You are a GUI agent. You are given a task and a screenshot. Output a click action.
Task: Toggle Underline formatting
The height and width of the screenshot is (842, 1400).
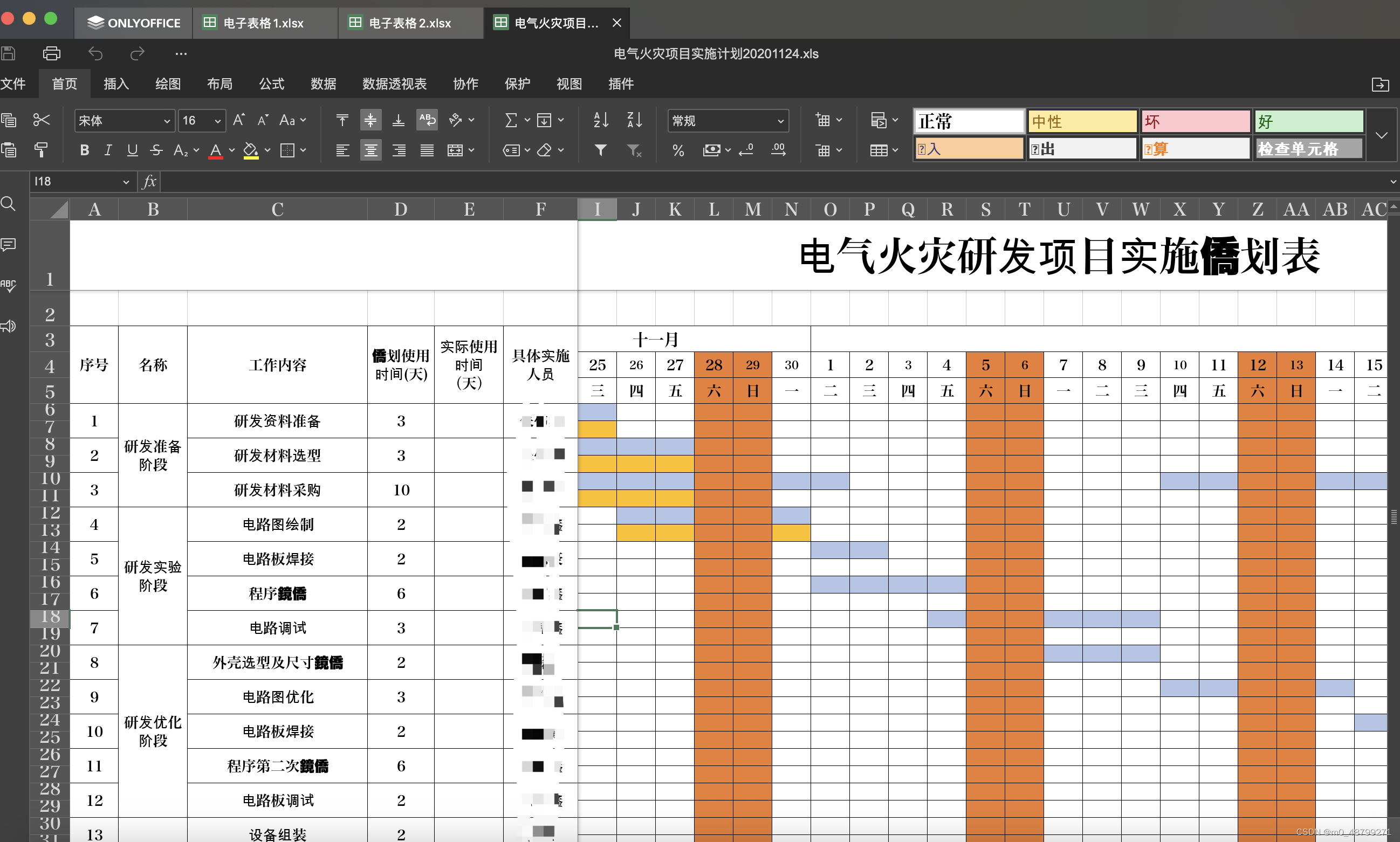tap(132, 150)
